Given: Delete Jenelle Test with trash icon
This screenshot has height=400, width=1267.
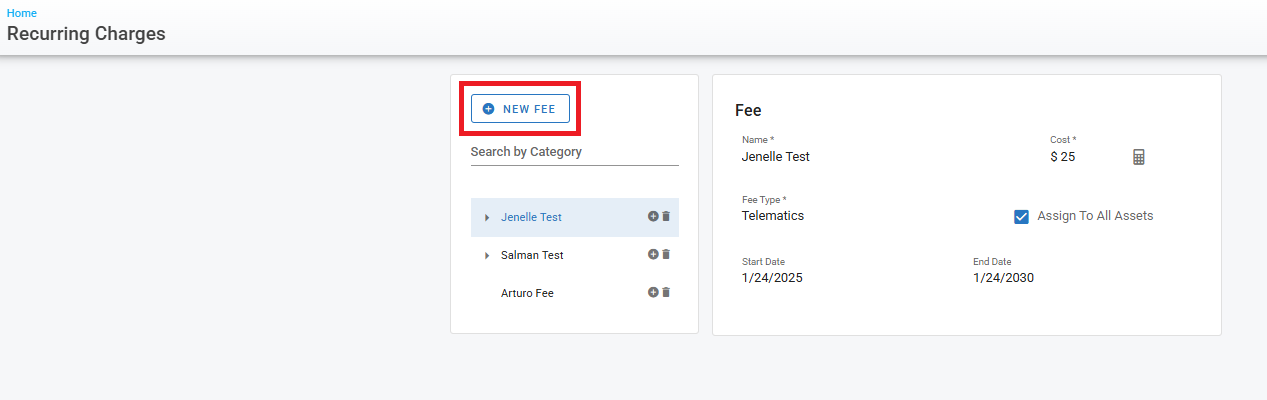Looking at the screenshot, I should 666,216.
